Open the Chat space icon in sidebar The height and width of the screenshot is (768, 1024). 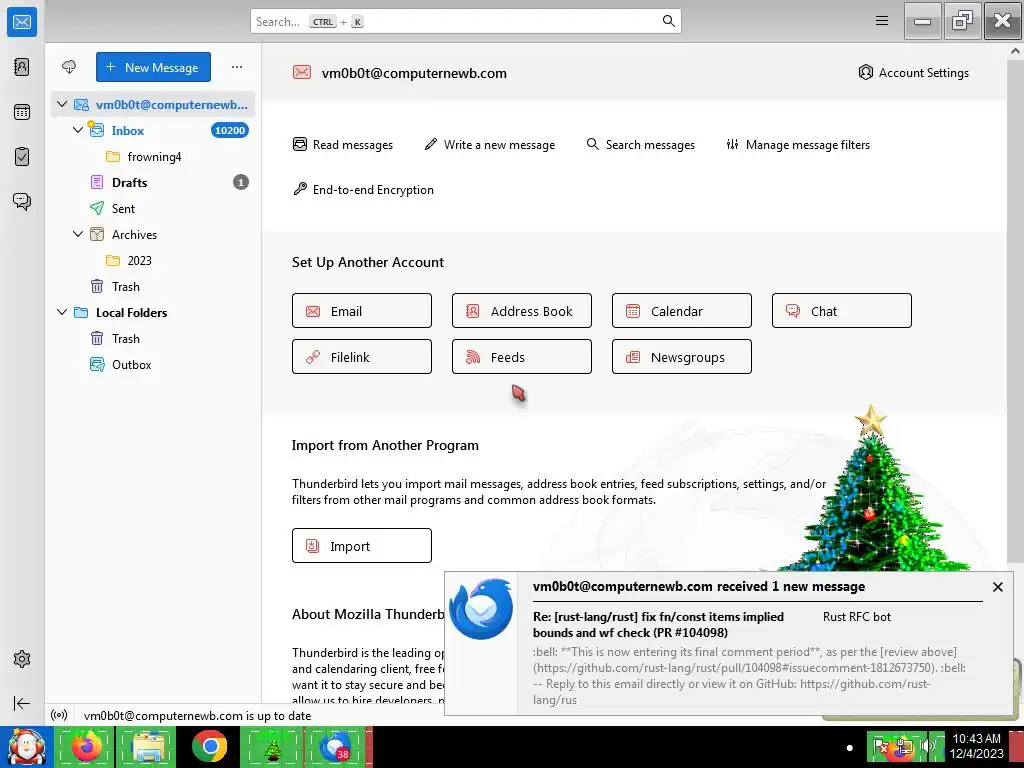coord(22,201)
